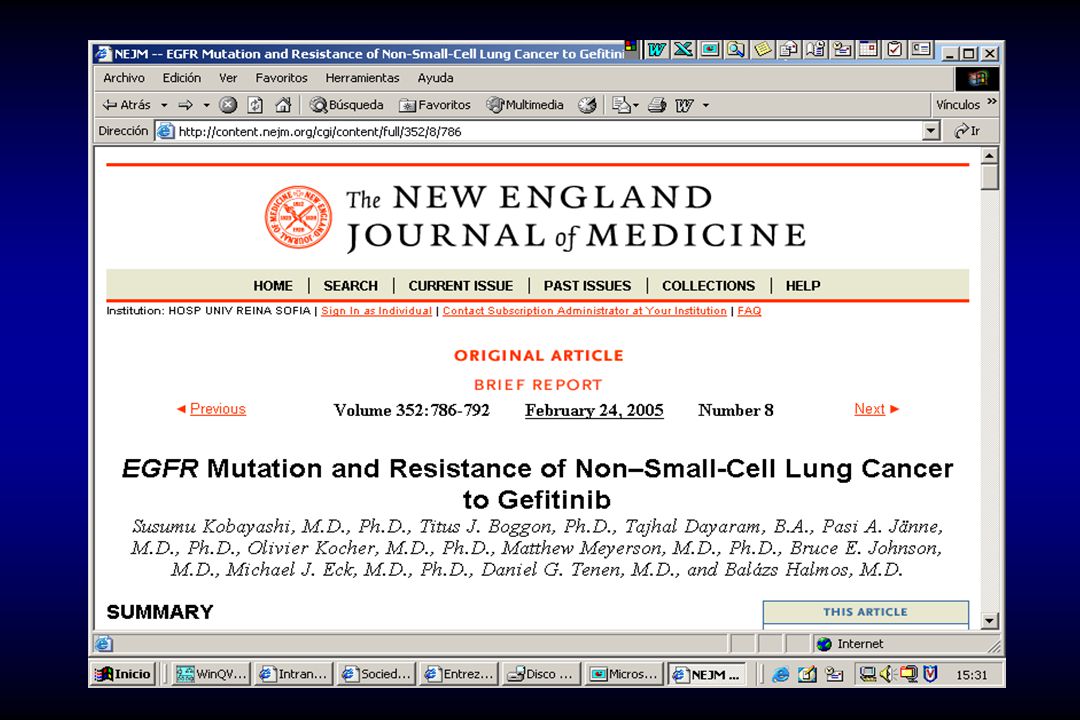Click the network computers tray icon
This screenshot has width=1080, height=720.
(868, 674)
